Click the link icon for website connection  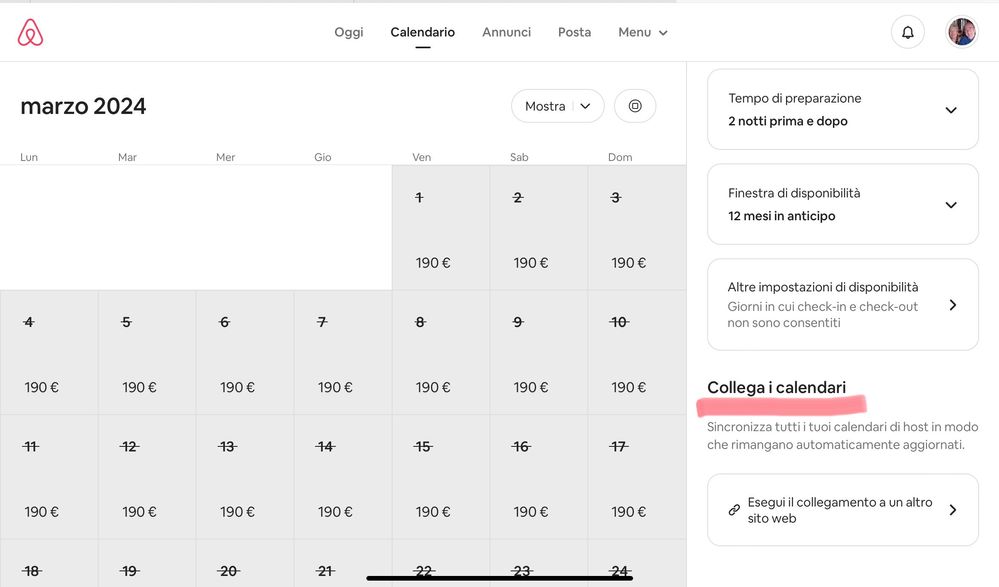click(x=734, y=510)
